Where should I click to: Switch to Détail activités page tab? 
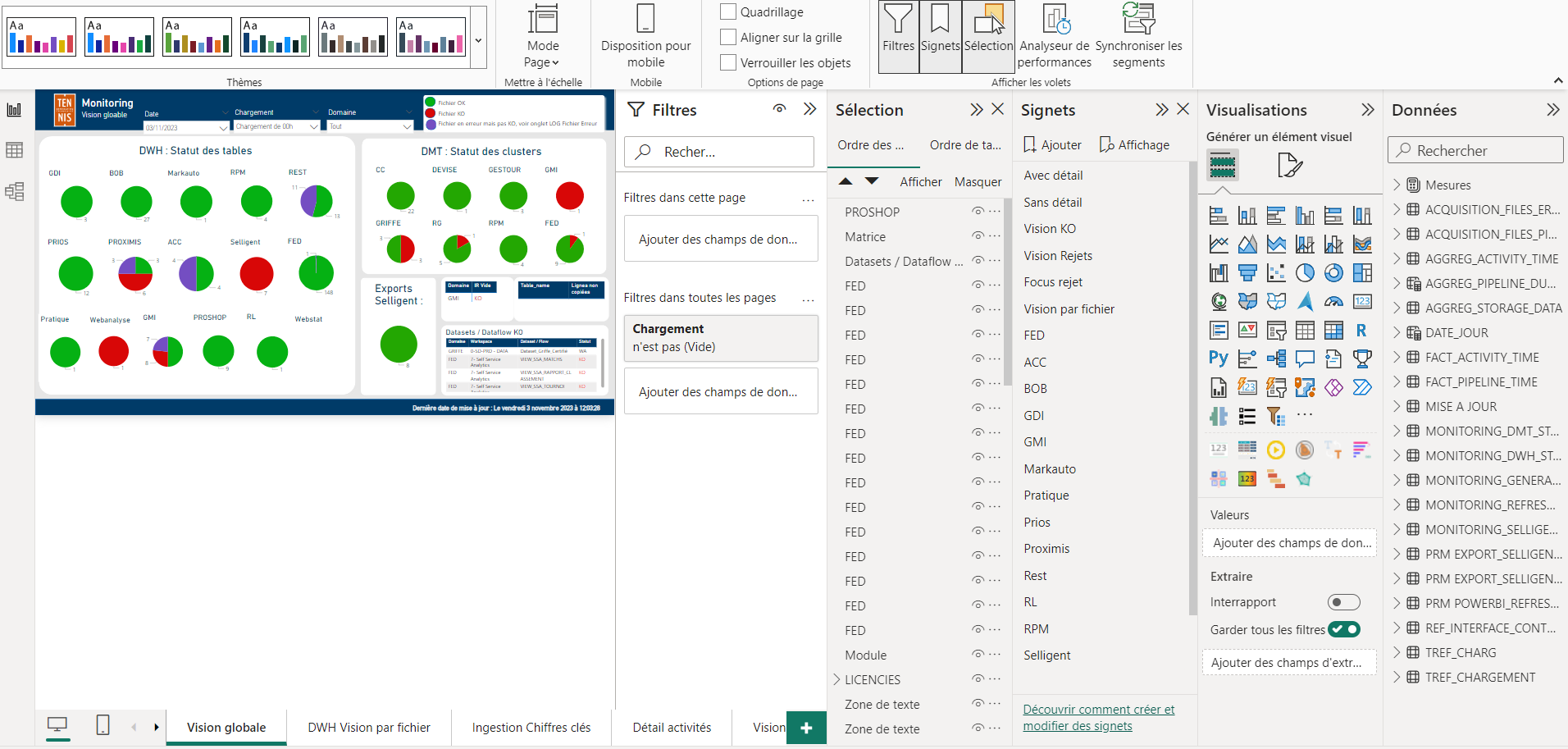click(x=672, y=728)
